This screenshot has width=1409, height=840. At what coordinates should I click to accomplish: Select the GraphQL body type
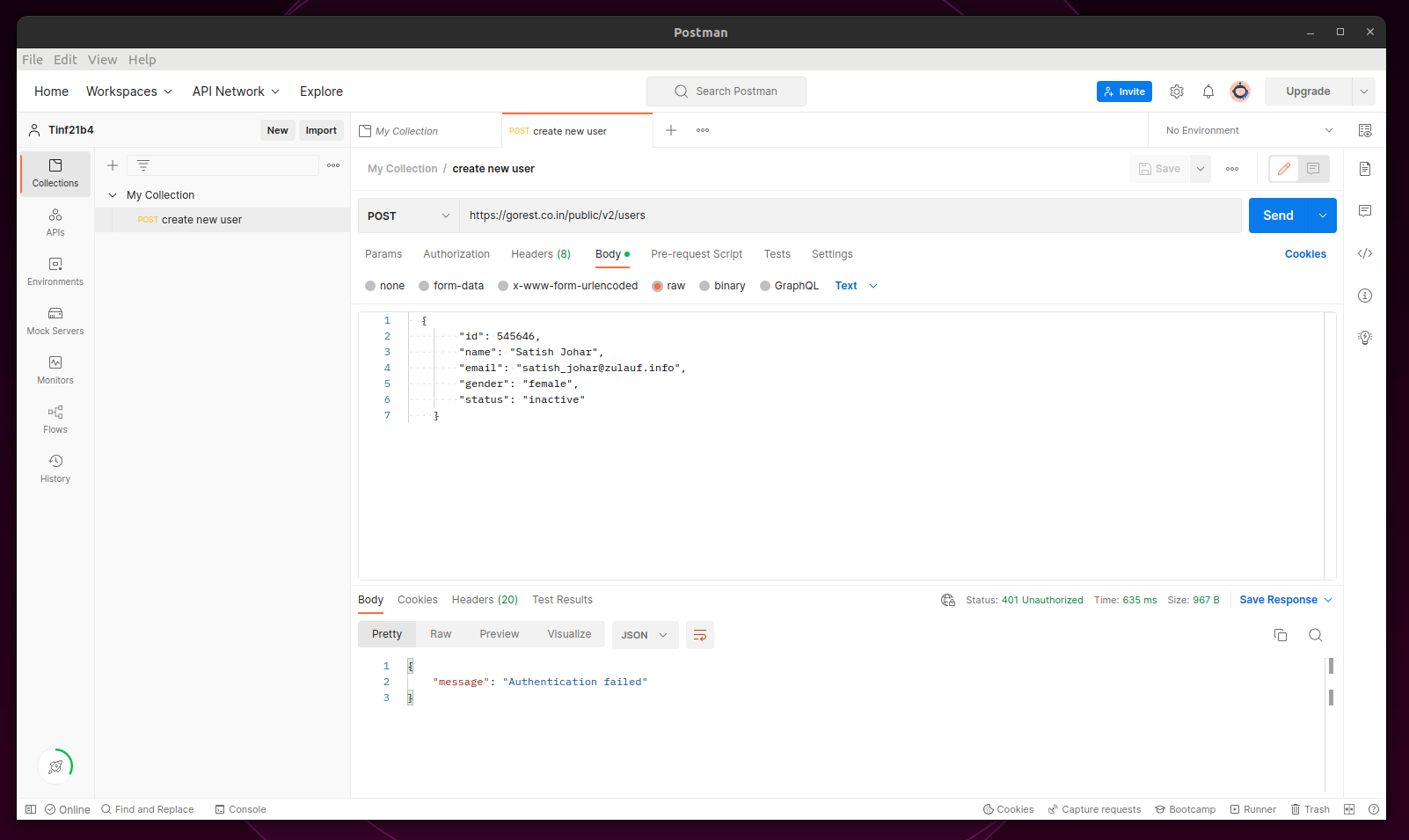click(x=789, y=286)
